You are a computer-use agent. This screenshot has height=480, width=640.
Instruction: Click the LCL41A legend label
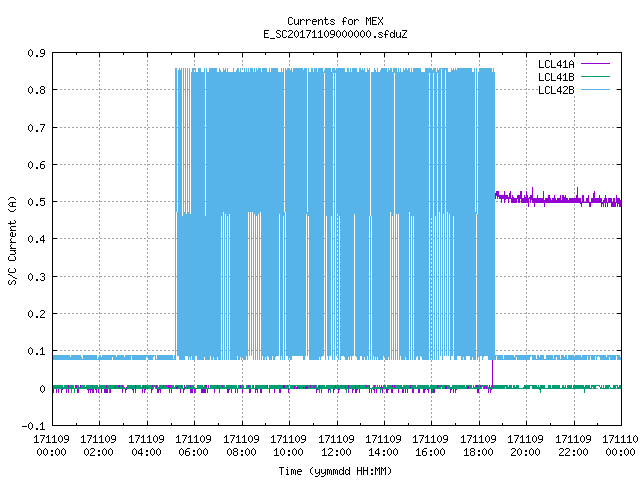click(x=556, y=64)
